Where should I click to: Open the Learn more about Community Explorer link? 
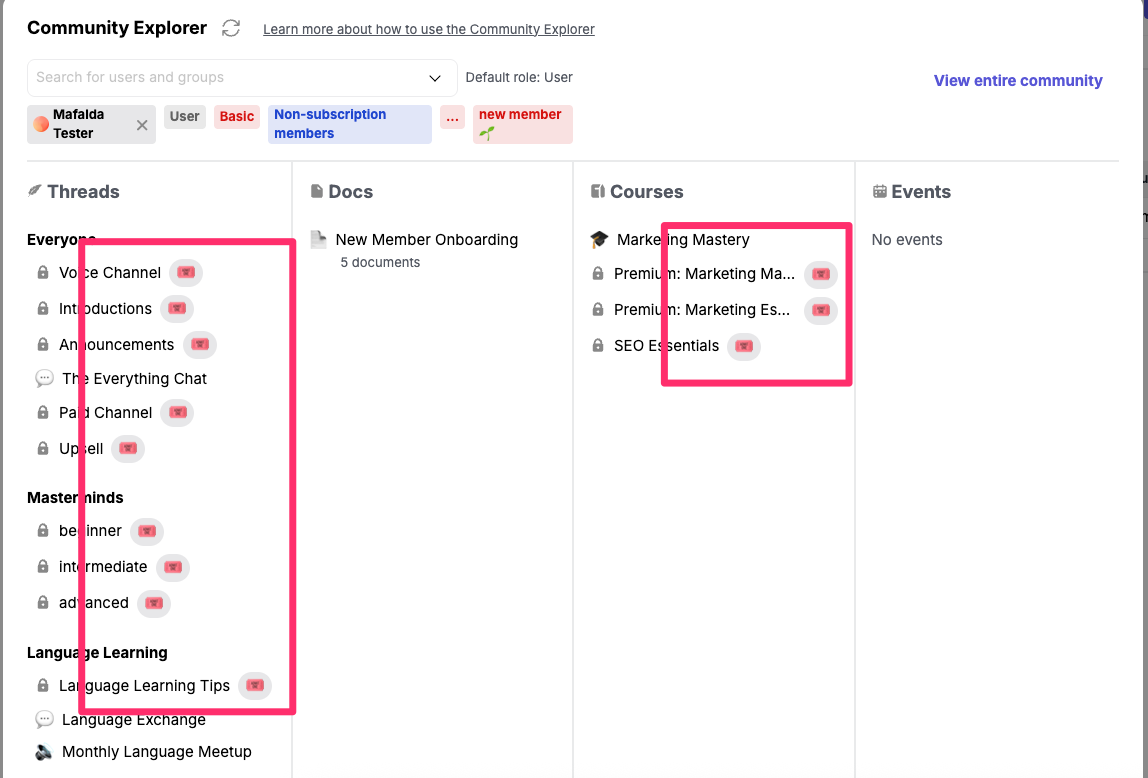click(428, 30)
